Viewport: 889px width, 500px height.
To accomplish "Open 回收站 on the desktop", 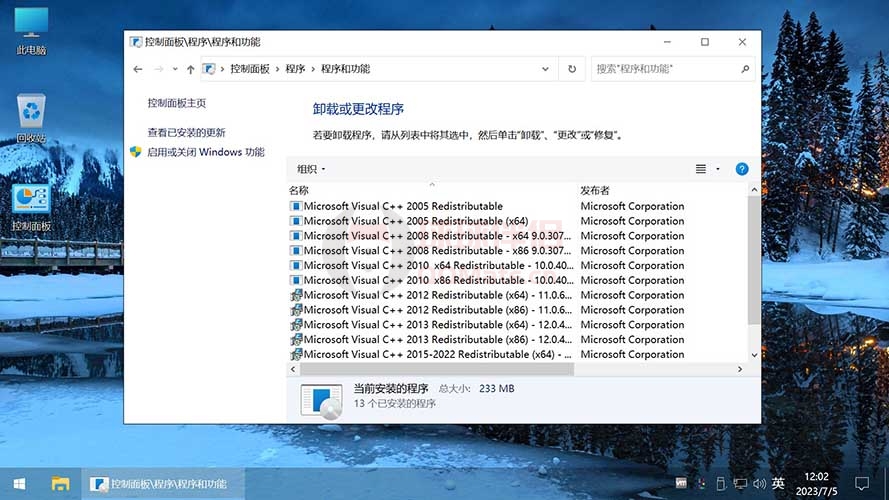I will 31,118.
